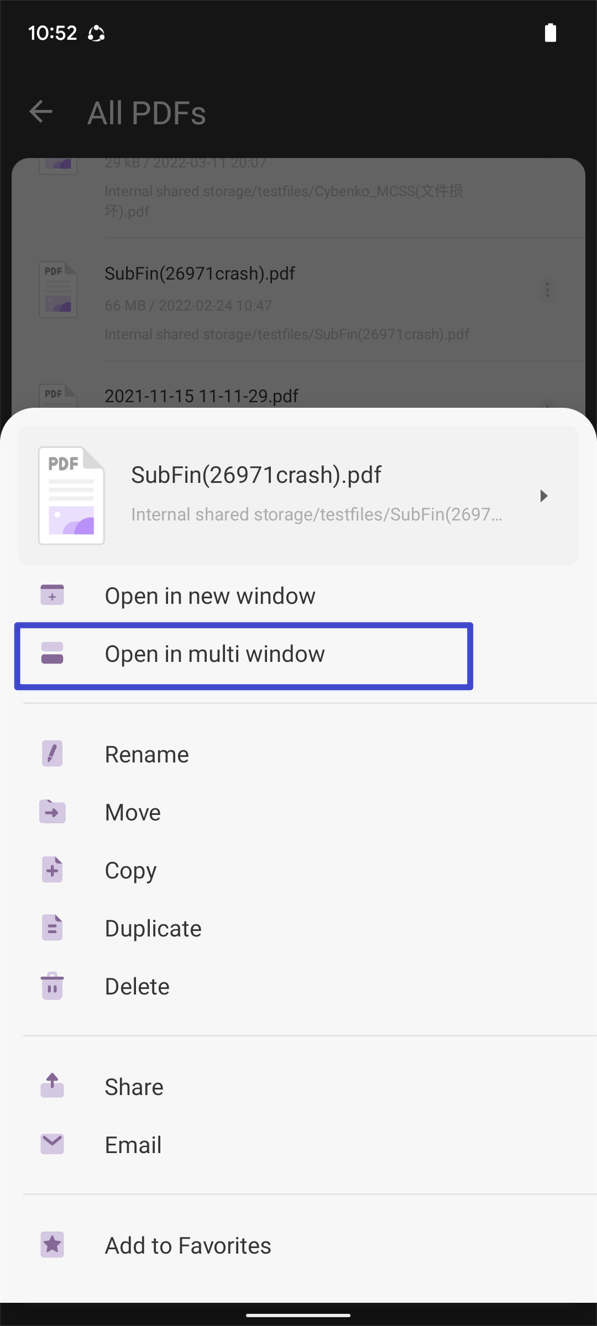Tap the SubFin(26971crash).pdf title in the sheet
Image resolution: width=597 pixels, height=1326 pixels.
click(256, 475)
